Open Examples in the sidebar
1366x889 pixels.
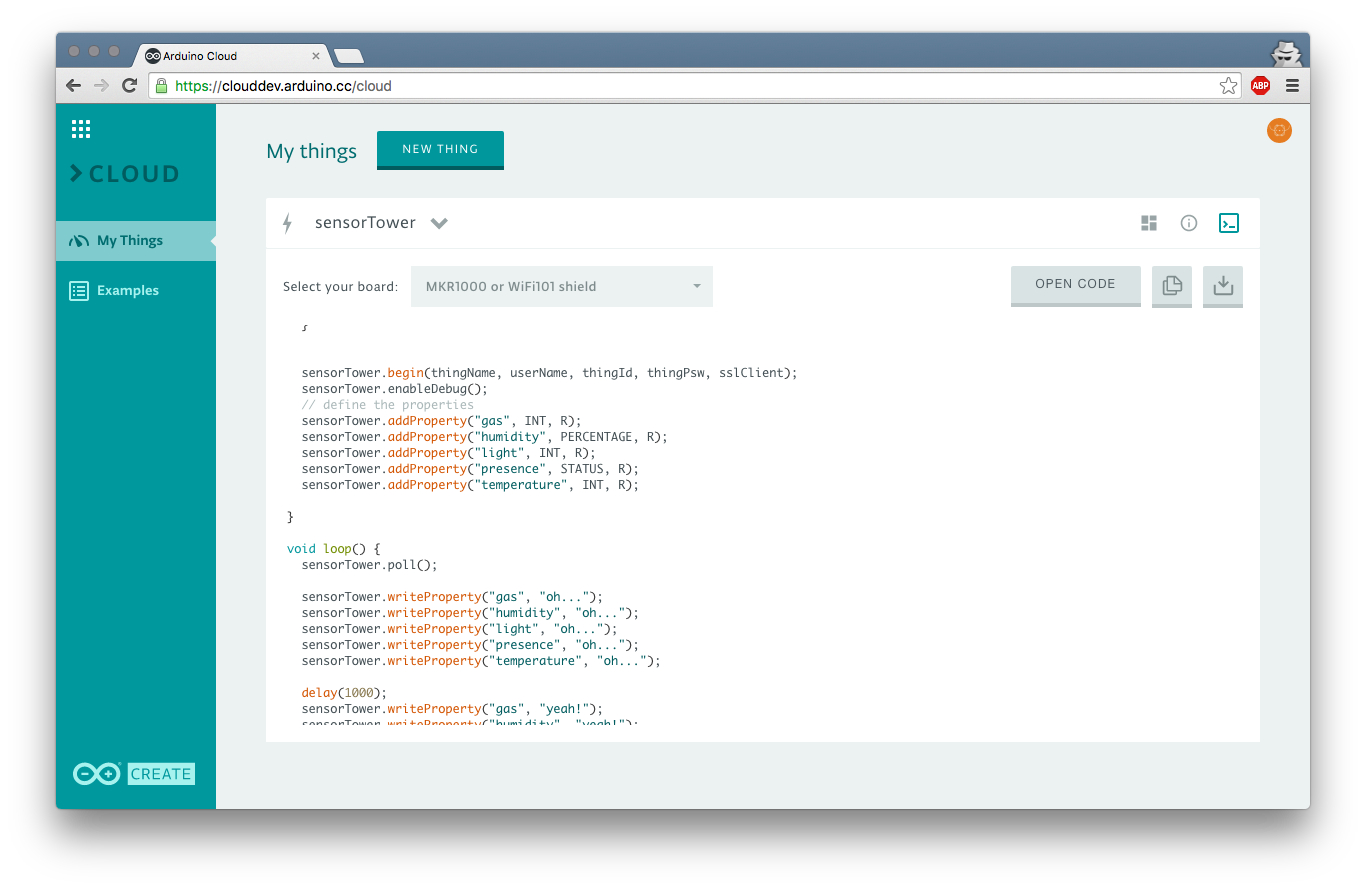pos(127,291)
